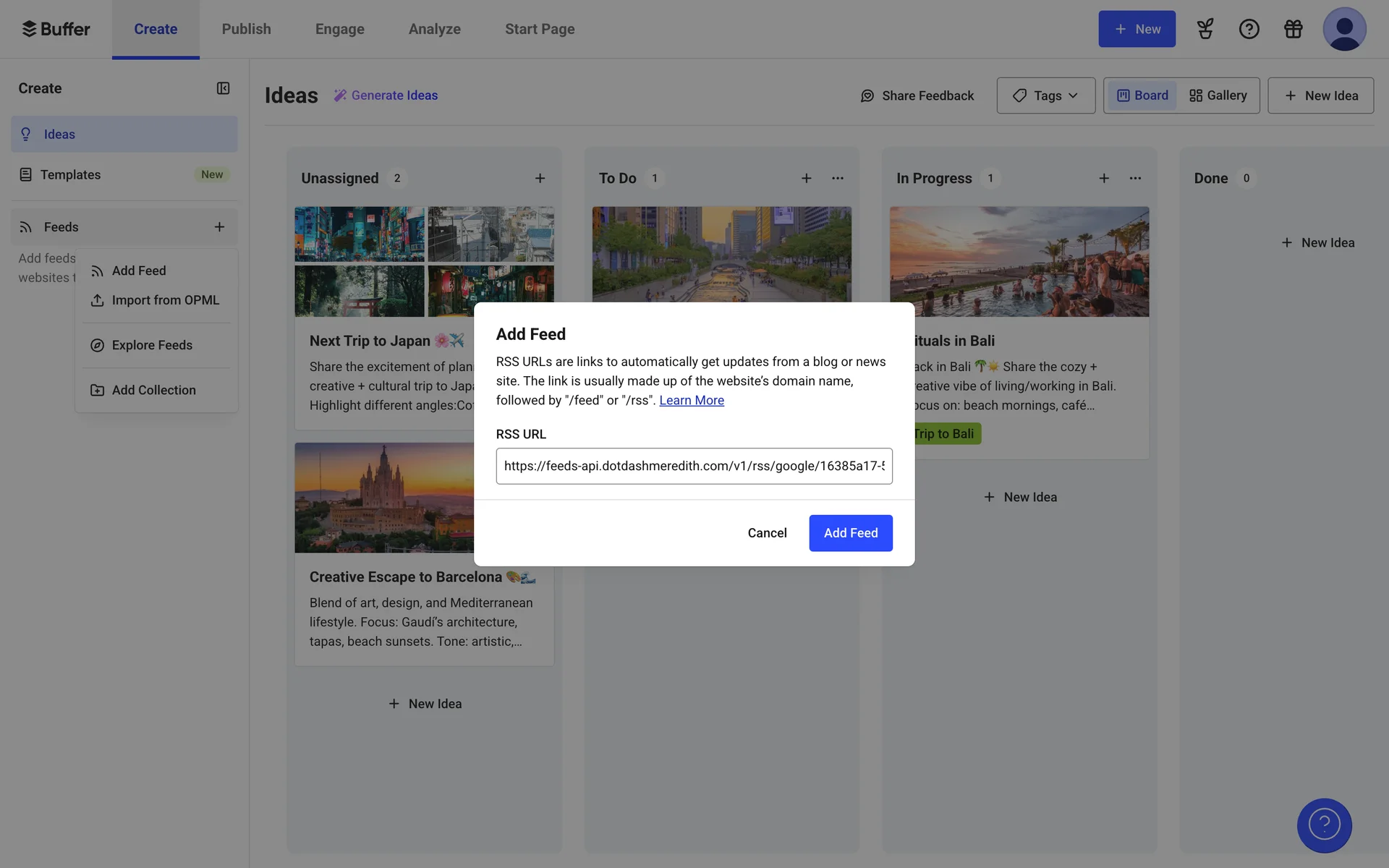Click plus icon in Unassigned column header
Viewport: 1389px width, 868px height.
(x=540, y=179)
